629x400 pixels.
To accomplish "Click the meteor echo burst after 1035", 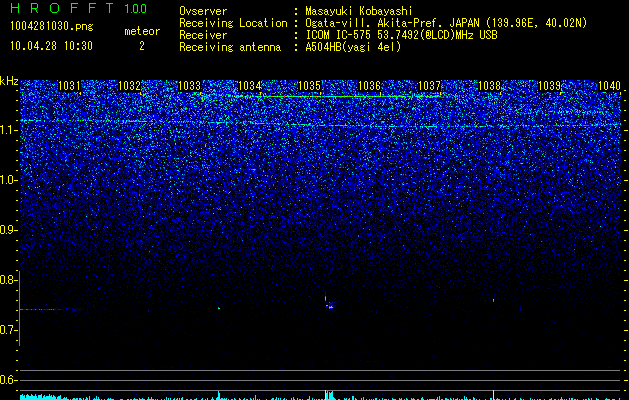I will (329, 302).
